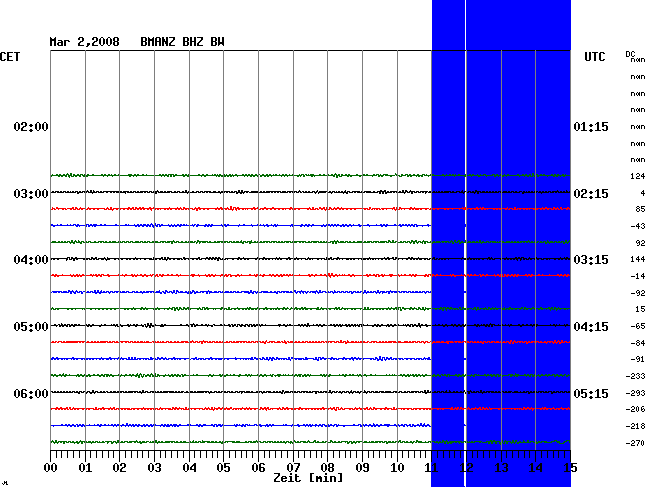Click the black trace at 03:00 CET

(310, 192)
